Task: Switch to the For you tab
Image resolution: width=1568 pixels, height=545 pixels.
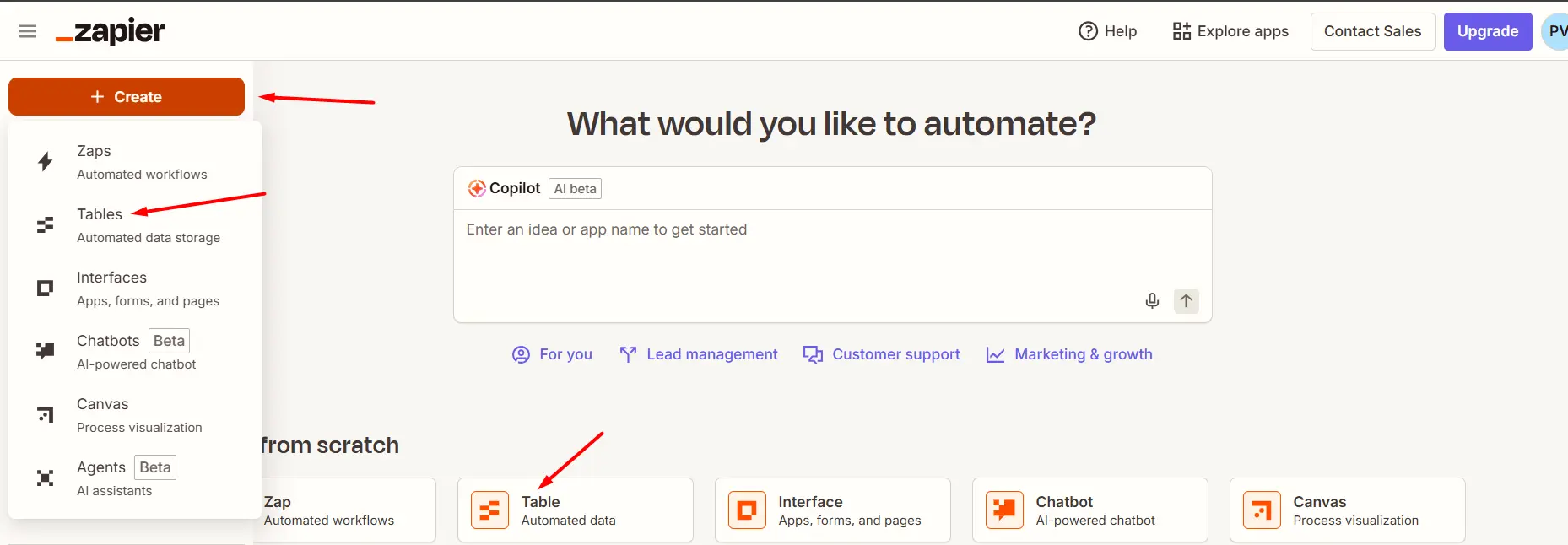Action: pos(553,354)
